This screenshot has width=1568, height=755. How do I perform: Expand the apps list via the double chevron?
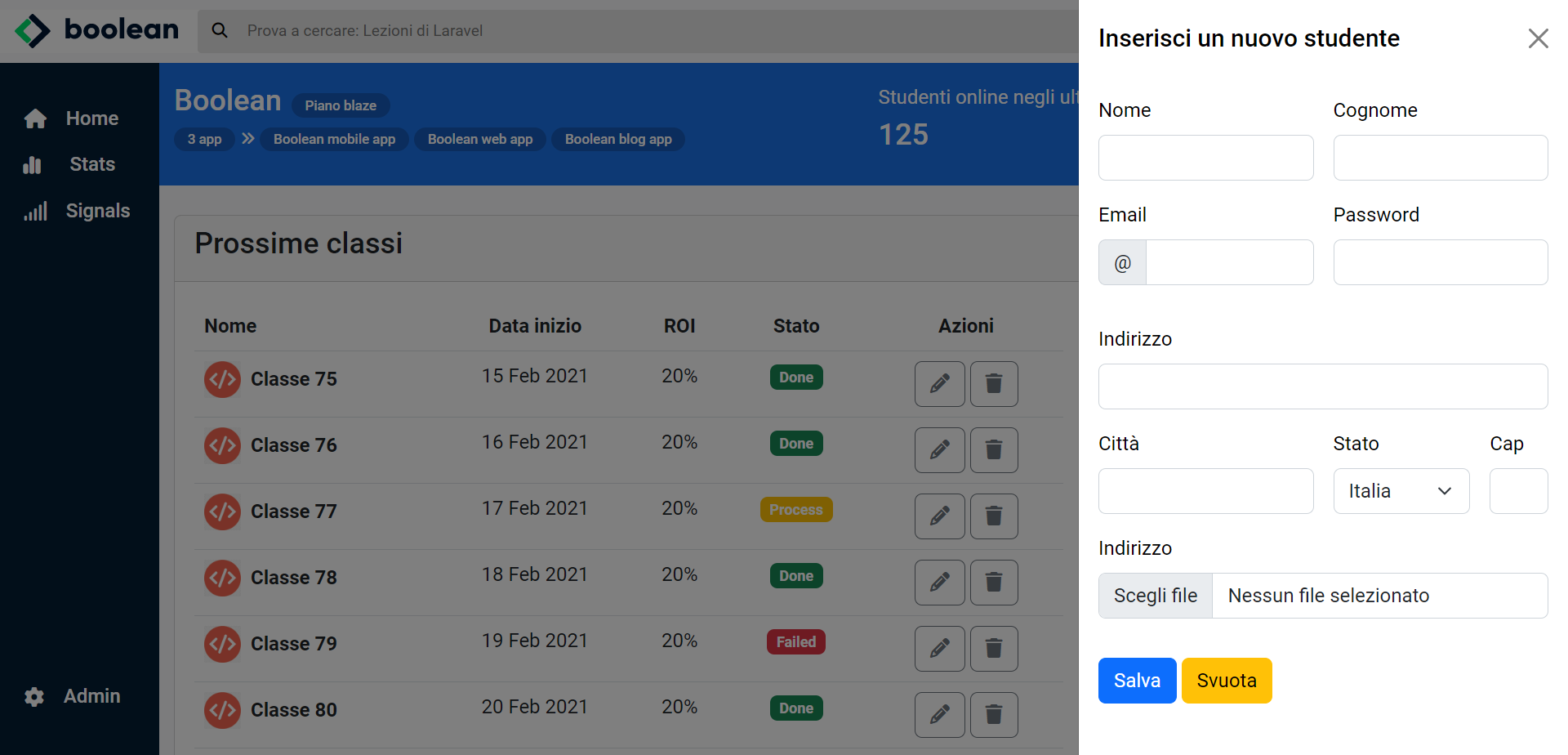tap(247, 139)
